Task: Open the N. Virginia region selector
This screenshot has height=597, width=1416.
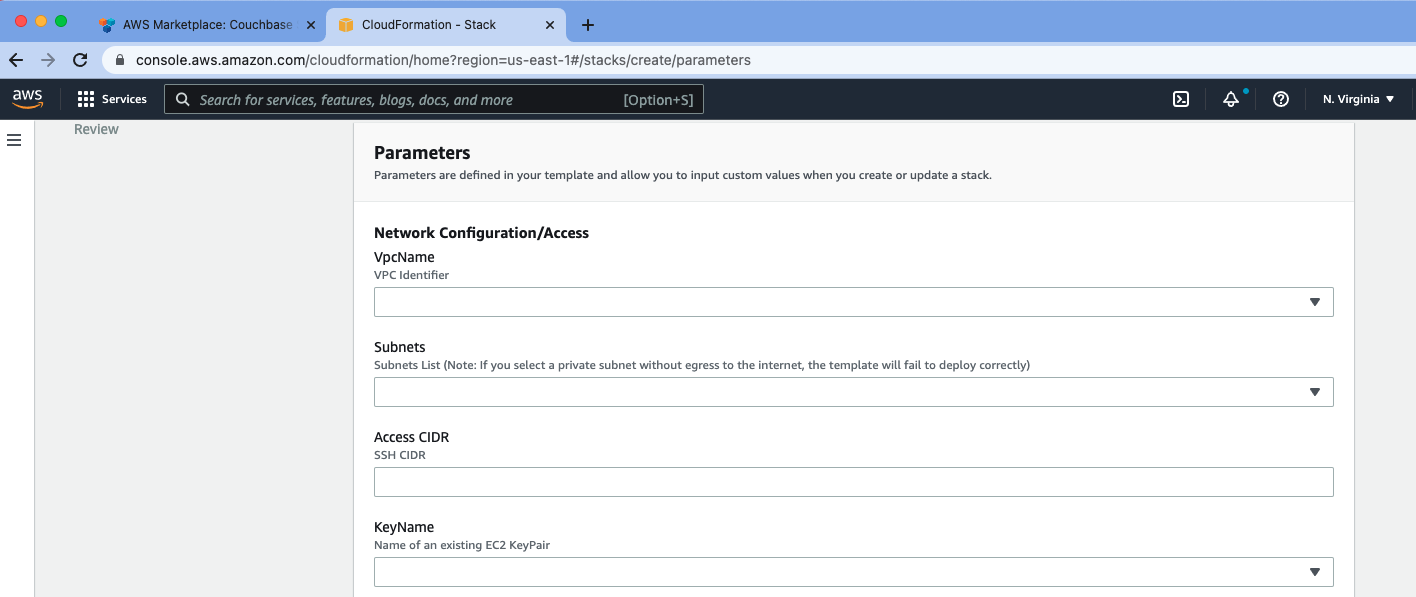Action: pyautogui.click(x=1357, y=99)
